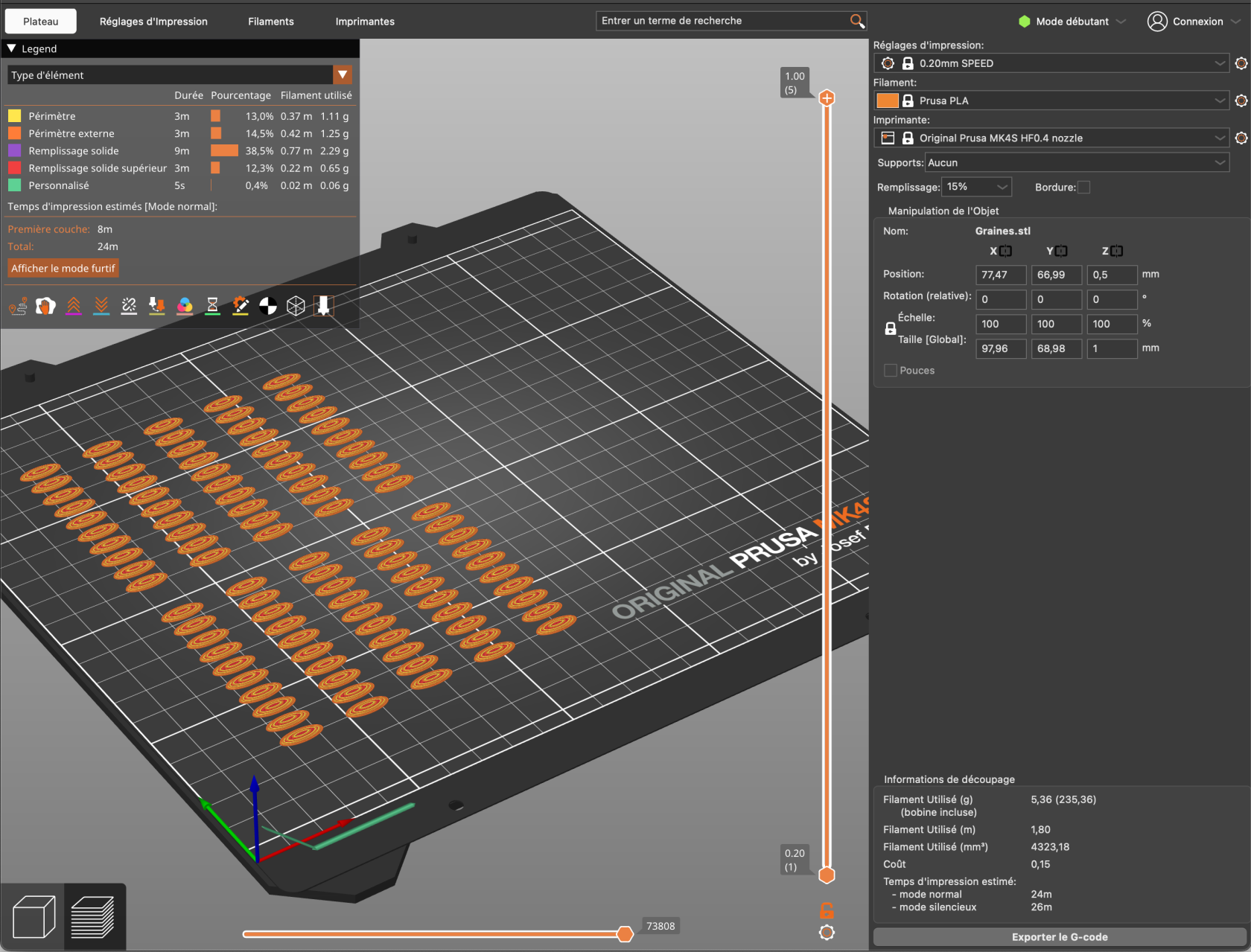The width and height of the screenshot is (1251, 952).
Task: Click the Z axis mirror toggle
Action: (1116, 251)
